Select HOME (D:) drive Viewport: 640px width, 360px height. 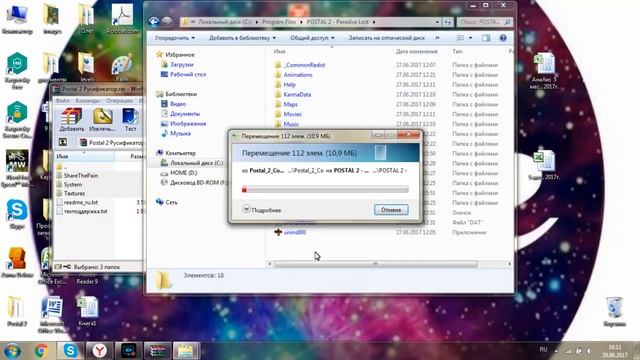click(184, 173)
